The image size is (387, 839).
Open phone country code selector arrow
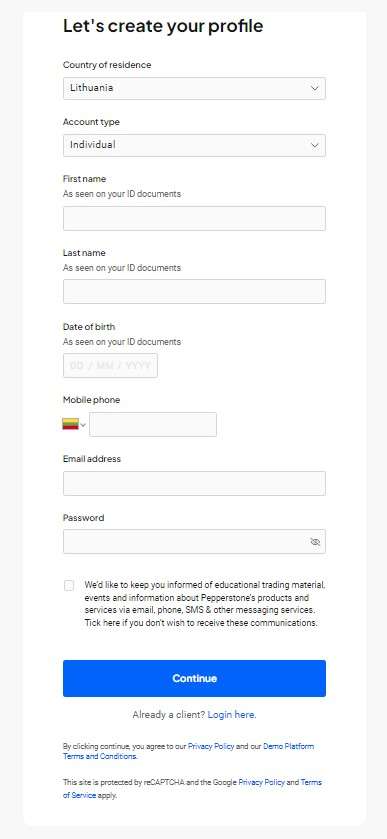83,425
